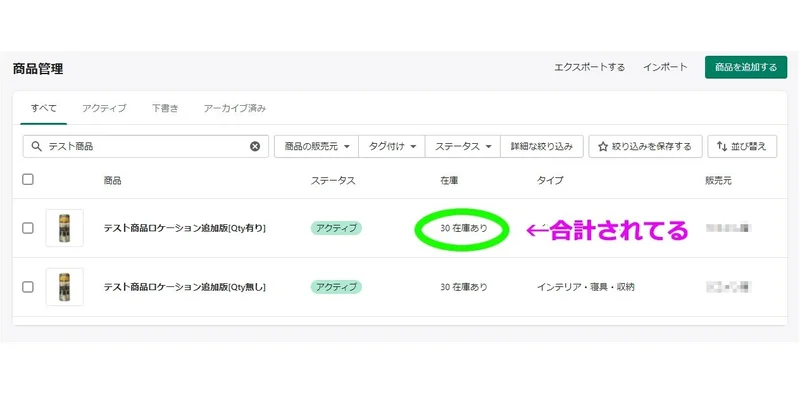Screen dimensions: 800x394
Task: Expand the 商品の販売元 filter dropdown
Action: pyautogui.click(x=316, y=146)
